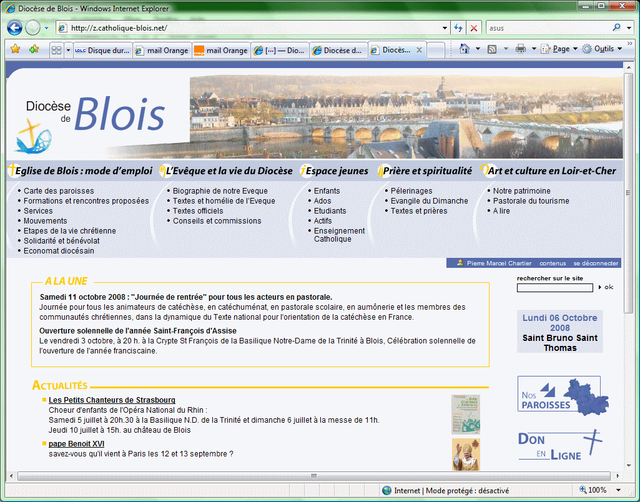Open Les Petits Chanteurs de Strasbourg article
640x502 pixels.
[x=111, y=400]
